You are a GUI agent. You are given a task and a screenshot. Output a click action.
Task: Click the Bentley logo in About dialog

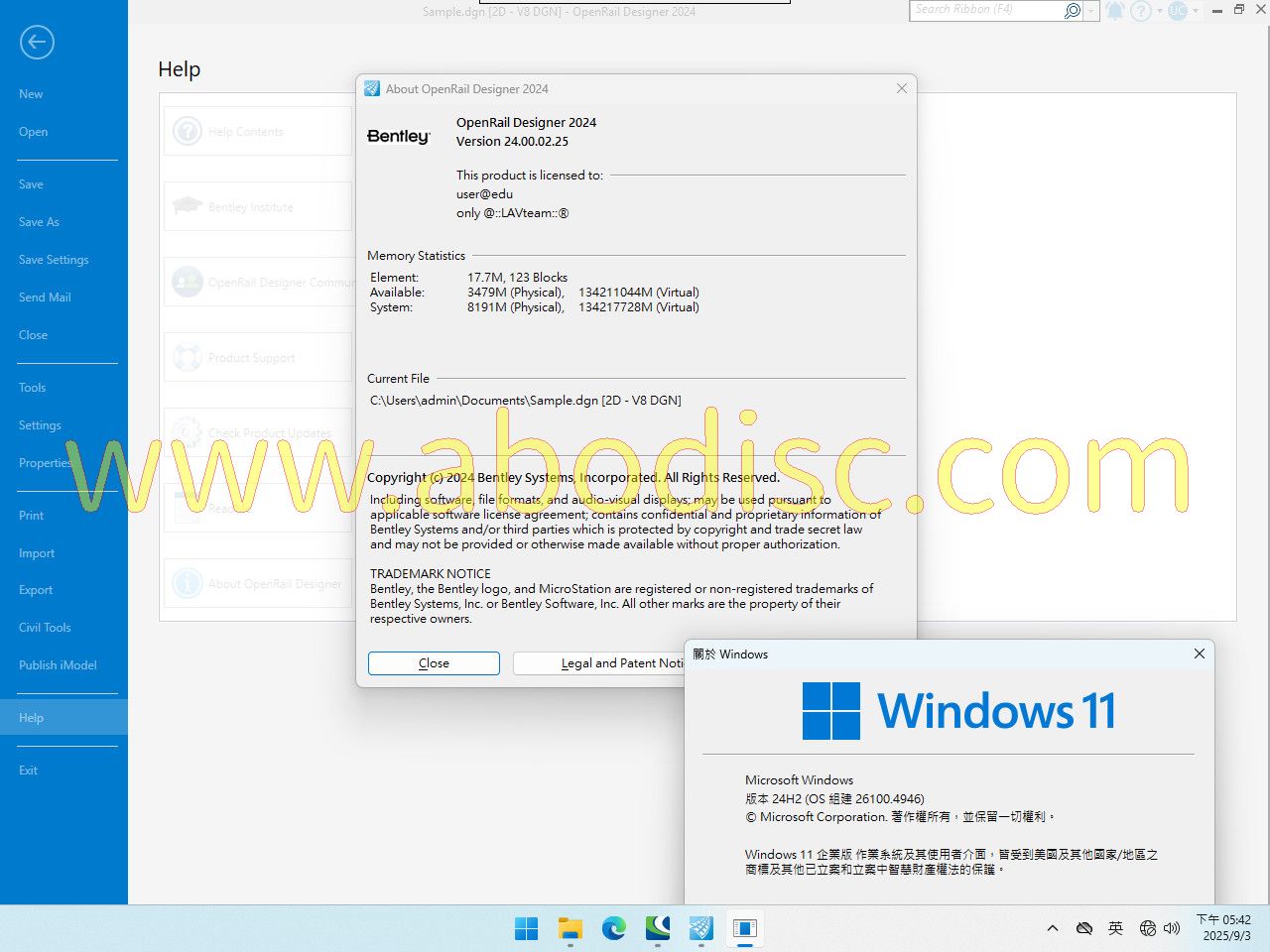pos(399,136)
